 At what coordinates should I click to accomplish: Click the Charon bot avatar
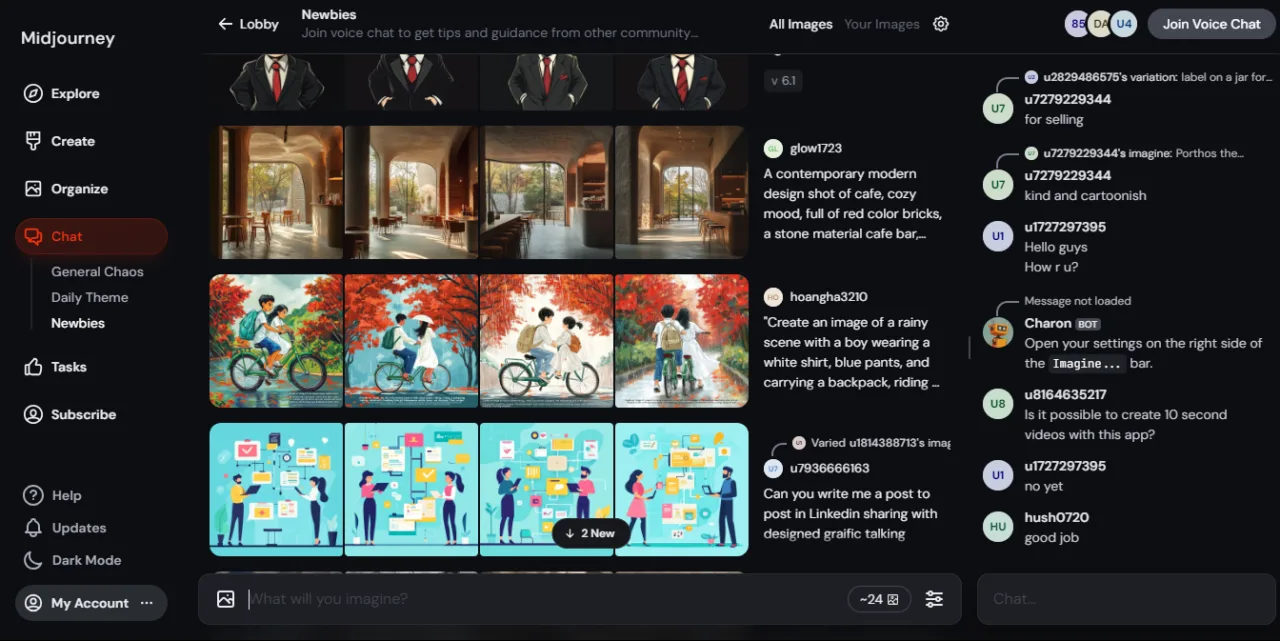coord(997,332)
